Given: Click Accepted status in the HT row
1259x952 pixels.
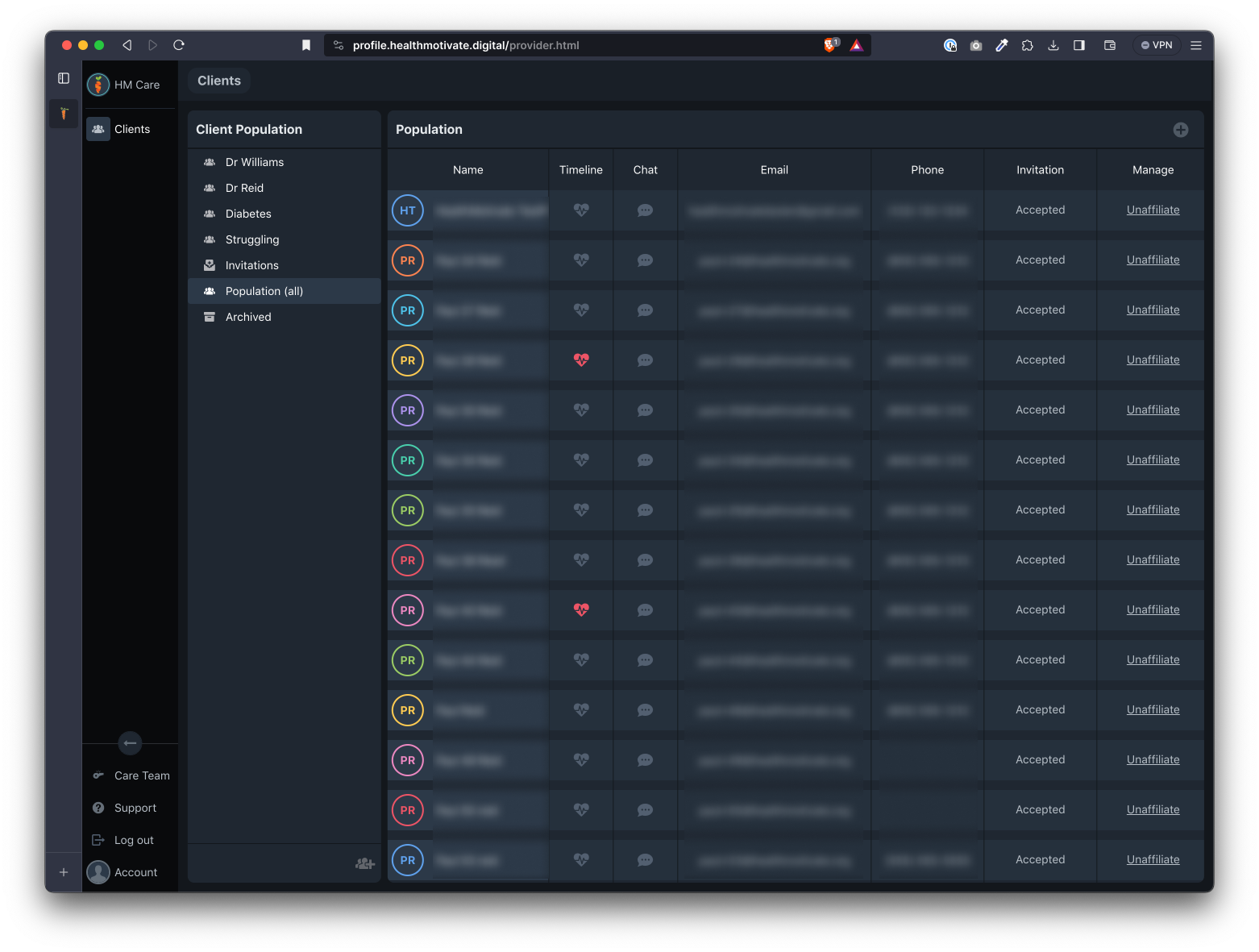Looking at the screenshot, I should point(1041,210).
